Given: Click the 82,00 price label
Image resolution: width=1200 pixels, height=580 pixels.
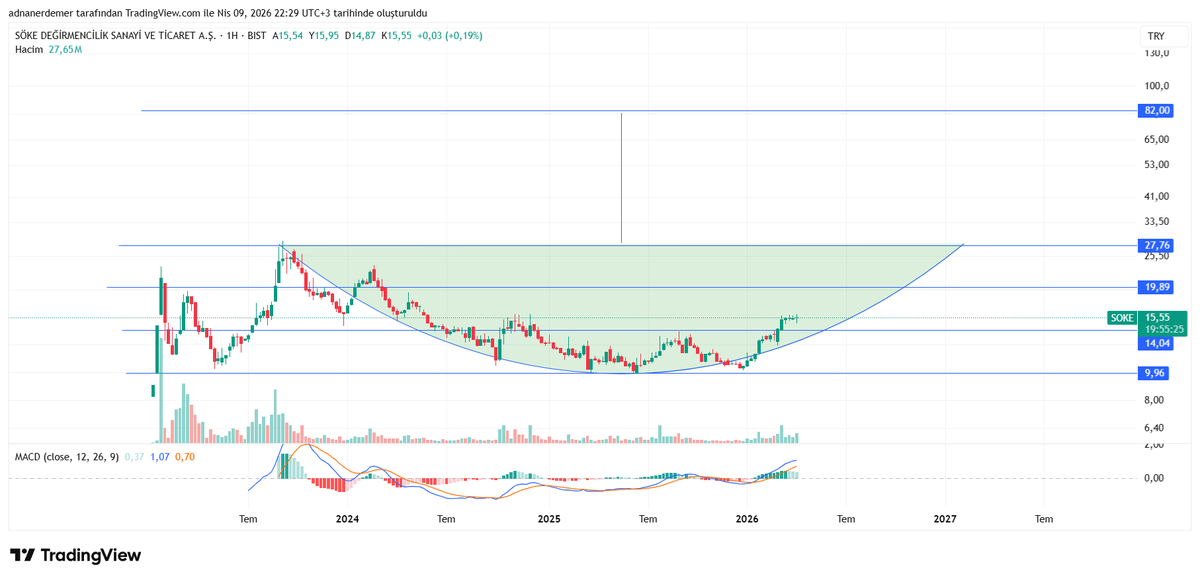Looking at the screenshot, I should 1157,110.
